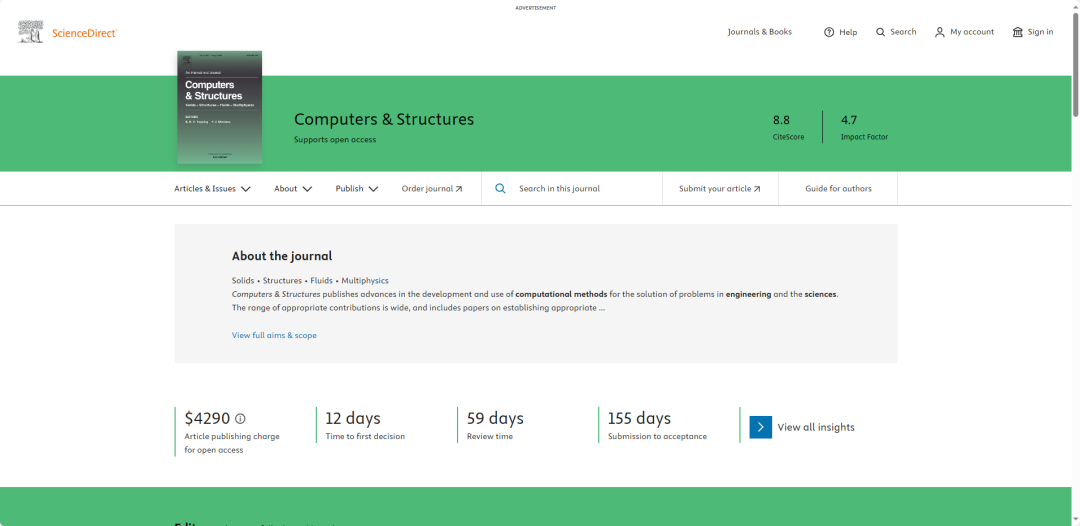Open the header Search link text
Screen dimensions: 1080x526
tap(903, 32)
